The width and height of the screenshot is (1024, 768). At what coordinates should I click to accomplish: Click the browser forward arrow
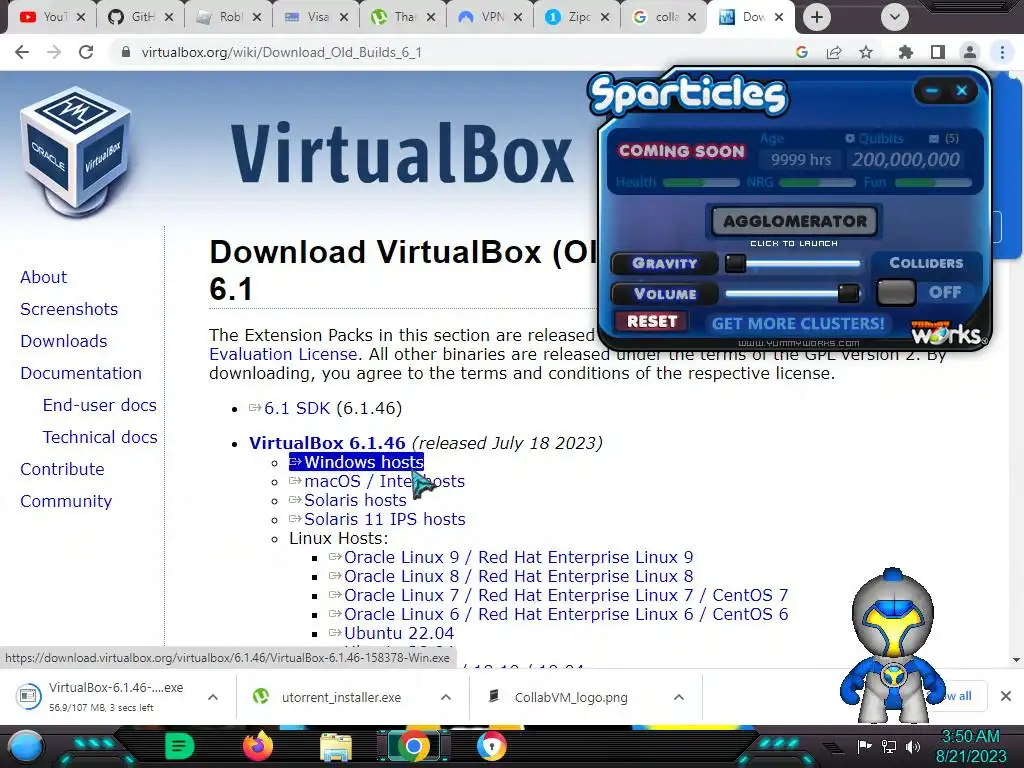click(x=54, y=52)
